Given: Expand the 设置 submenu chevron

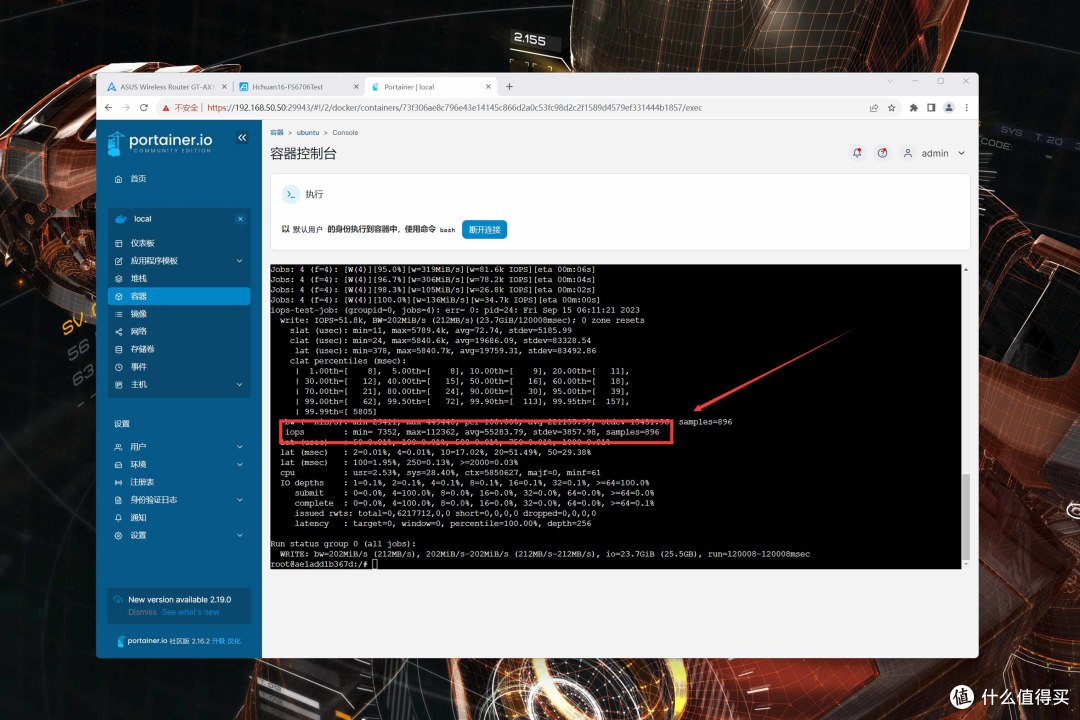Looking at the screenshot, I should 240,535.
